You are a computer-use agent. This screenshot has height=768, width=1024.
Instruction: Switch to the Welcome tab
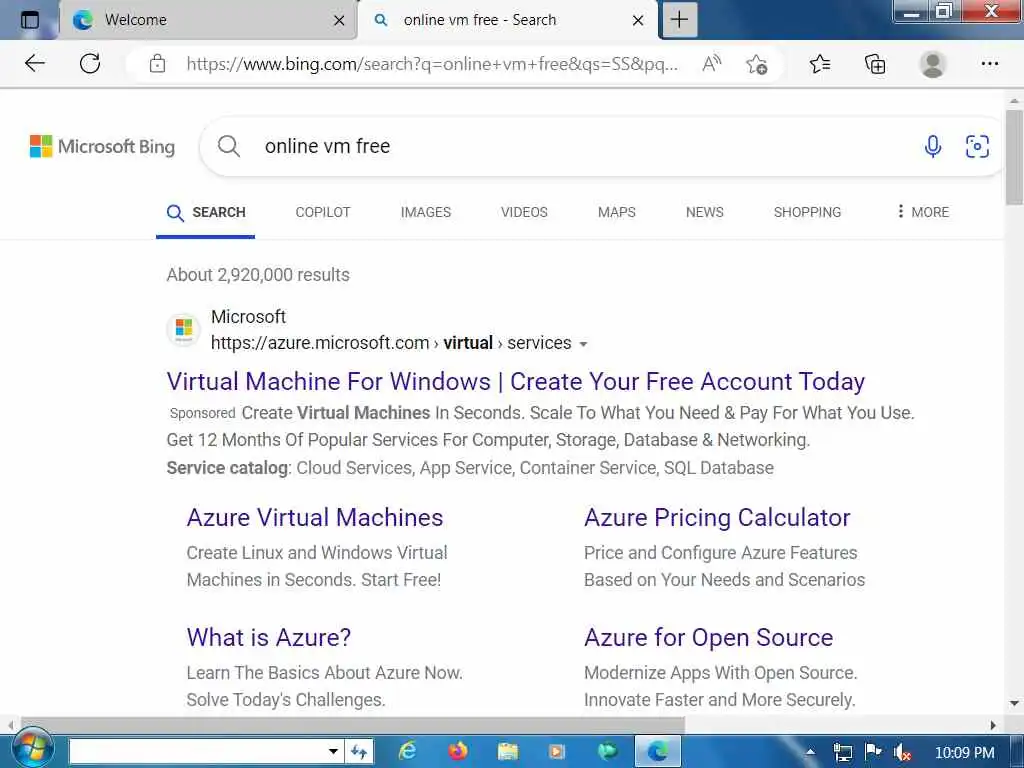coord(209,20)
